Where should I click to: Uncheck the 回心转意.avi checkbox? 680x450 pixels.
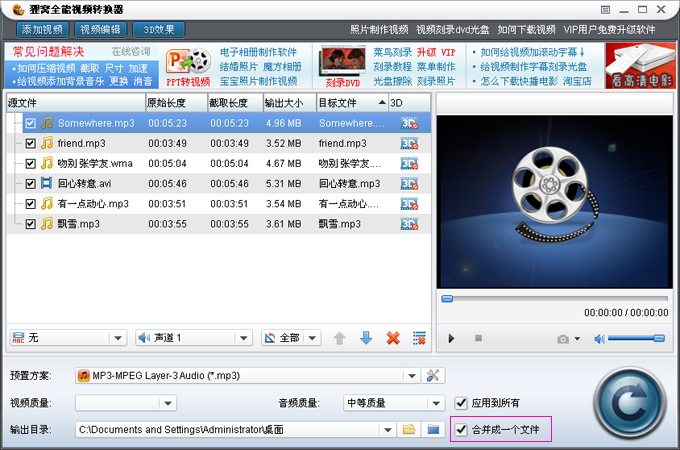pos(30,184)
